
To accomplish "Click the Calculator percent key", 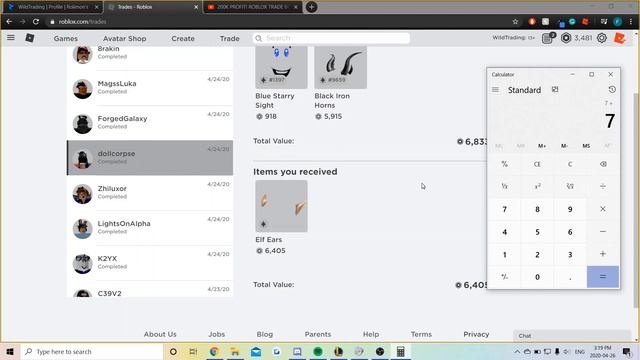I will (504, 164).
